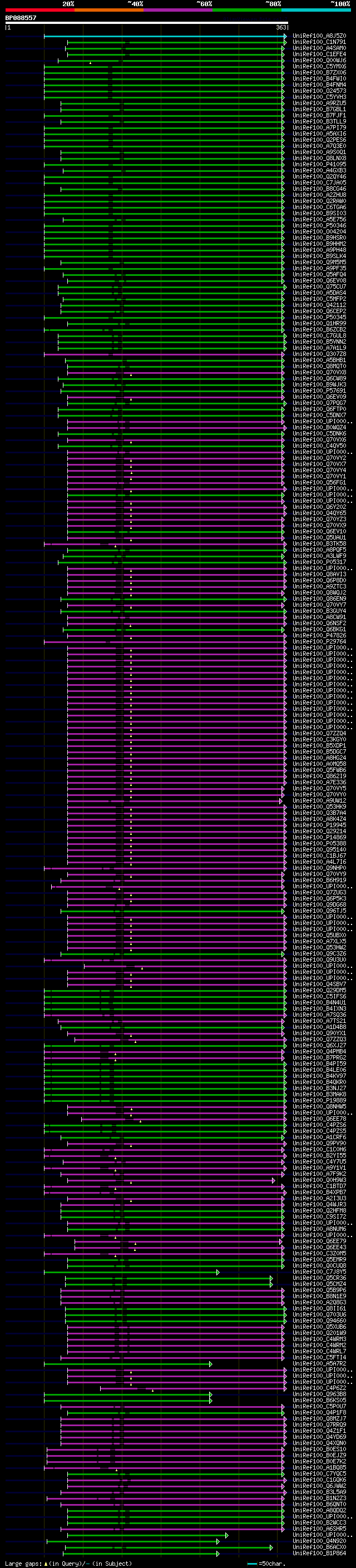
Task: Select hit UniRef100_C4WRL7
Action: point(319,1351)
